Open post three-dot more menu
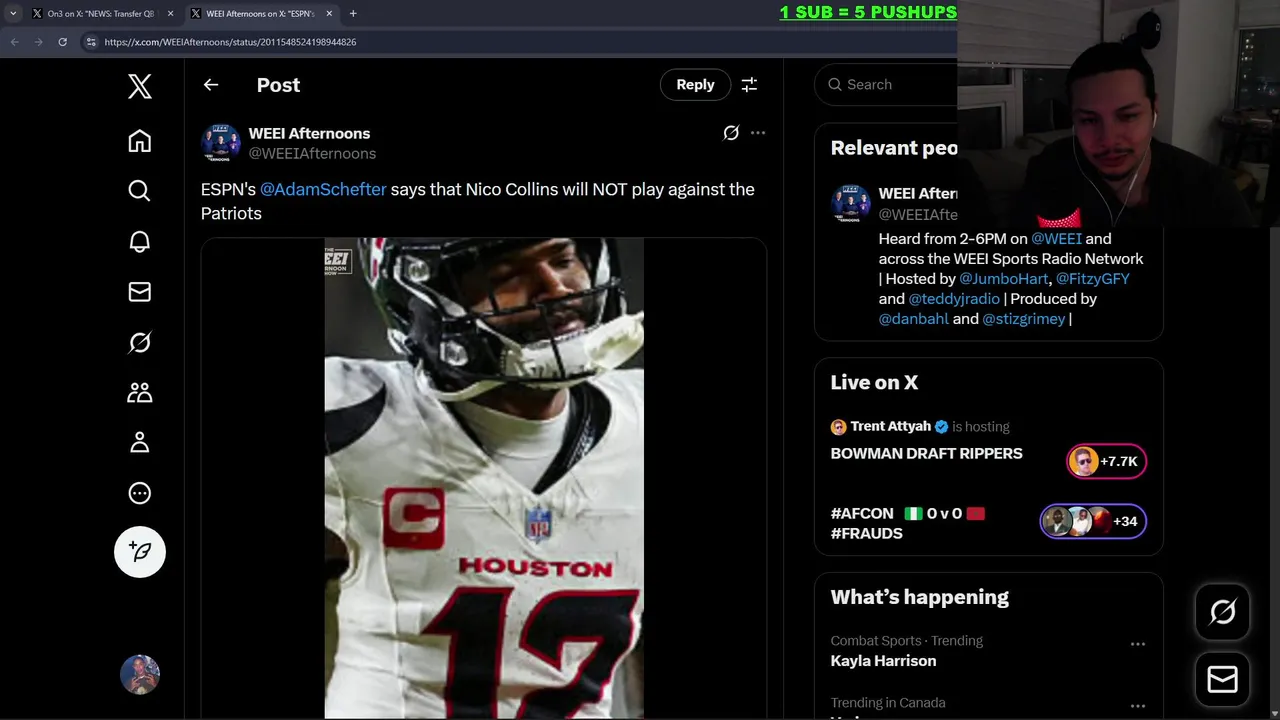Image resolution: width=1280 pixels, height=720 pixels. [x=758, y=133]
